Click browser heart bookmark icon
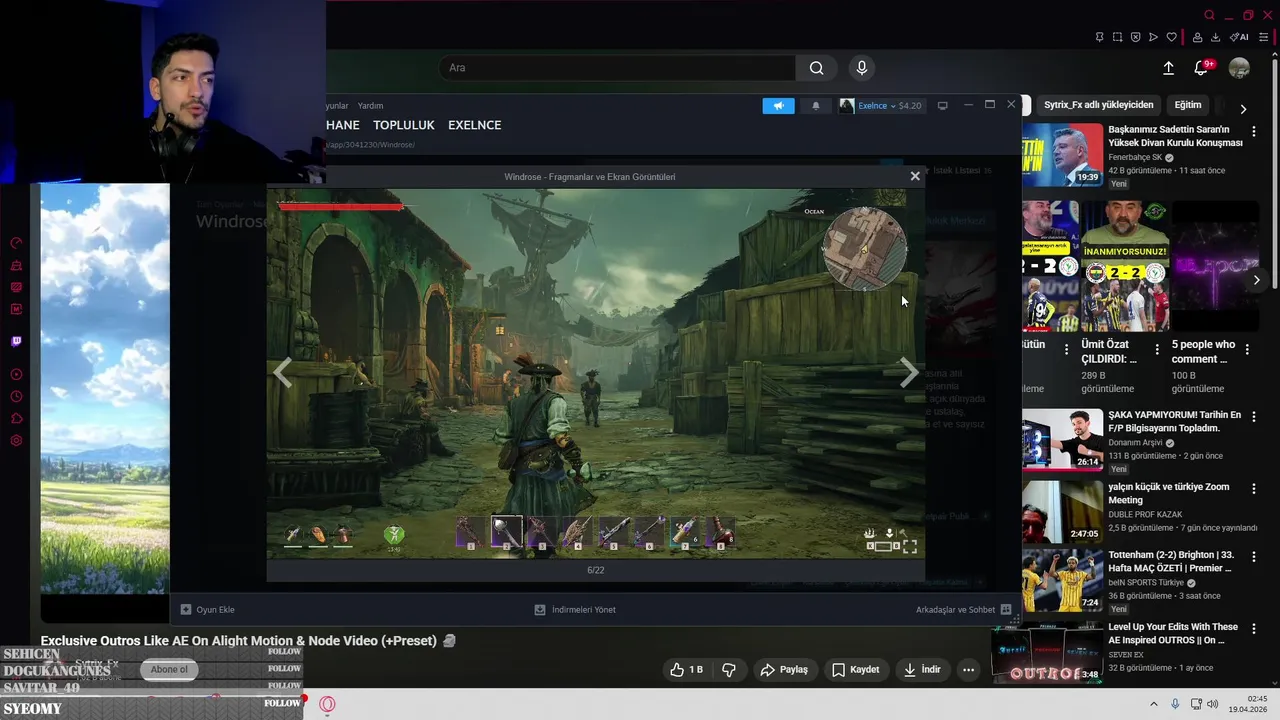Screen dimensions: 1280x720 1171,37
